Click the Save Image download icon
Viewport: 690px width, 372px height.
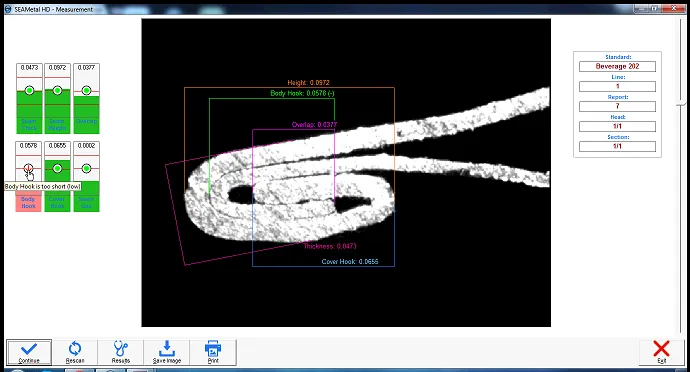(x=167, y=352)
